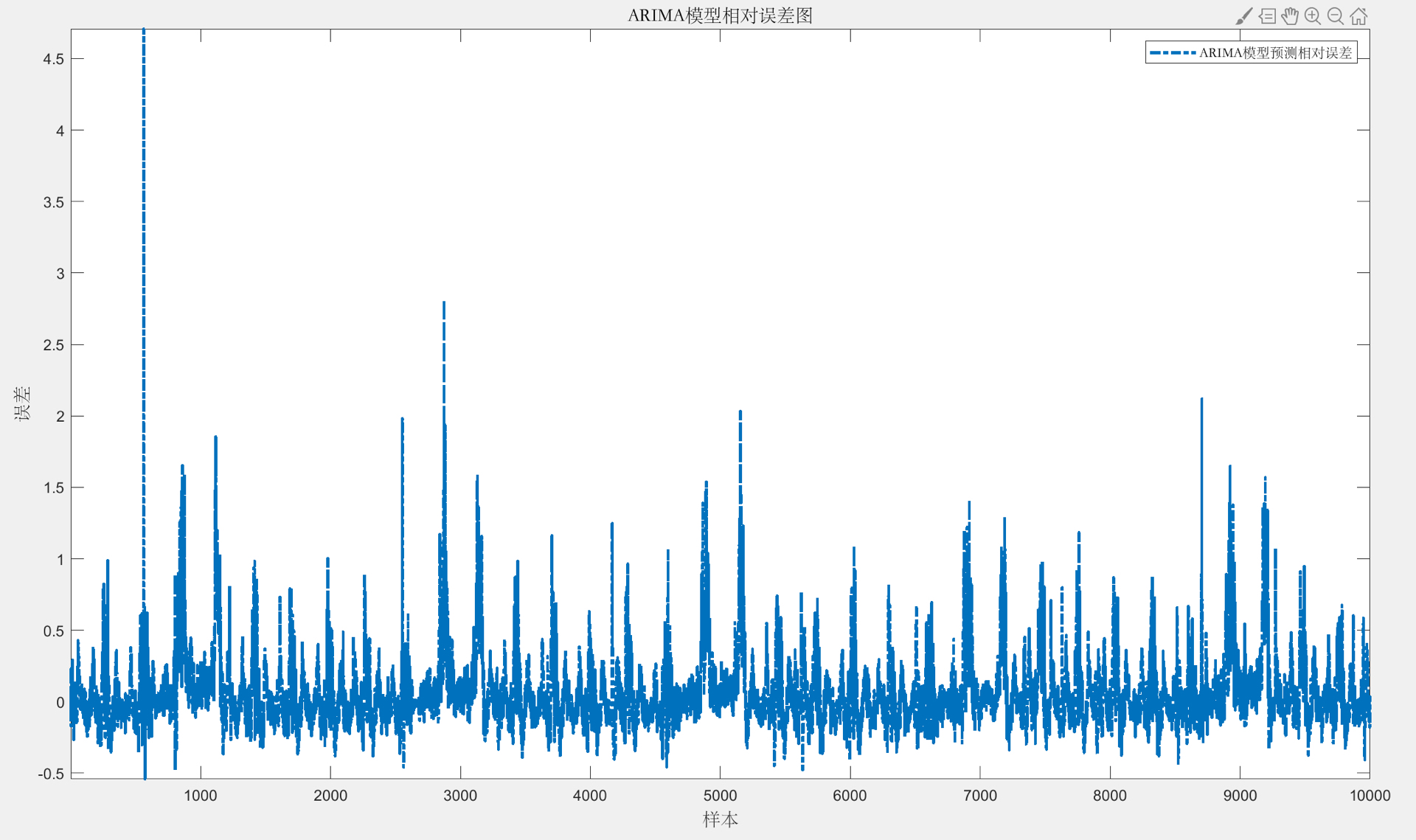Select the pan hand tool
This screenshot has width=1416, height=840.
1290,16
